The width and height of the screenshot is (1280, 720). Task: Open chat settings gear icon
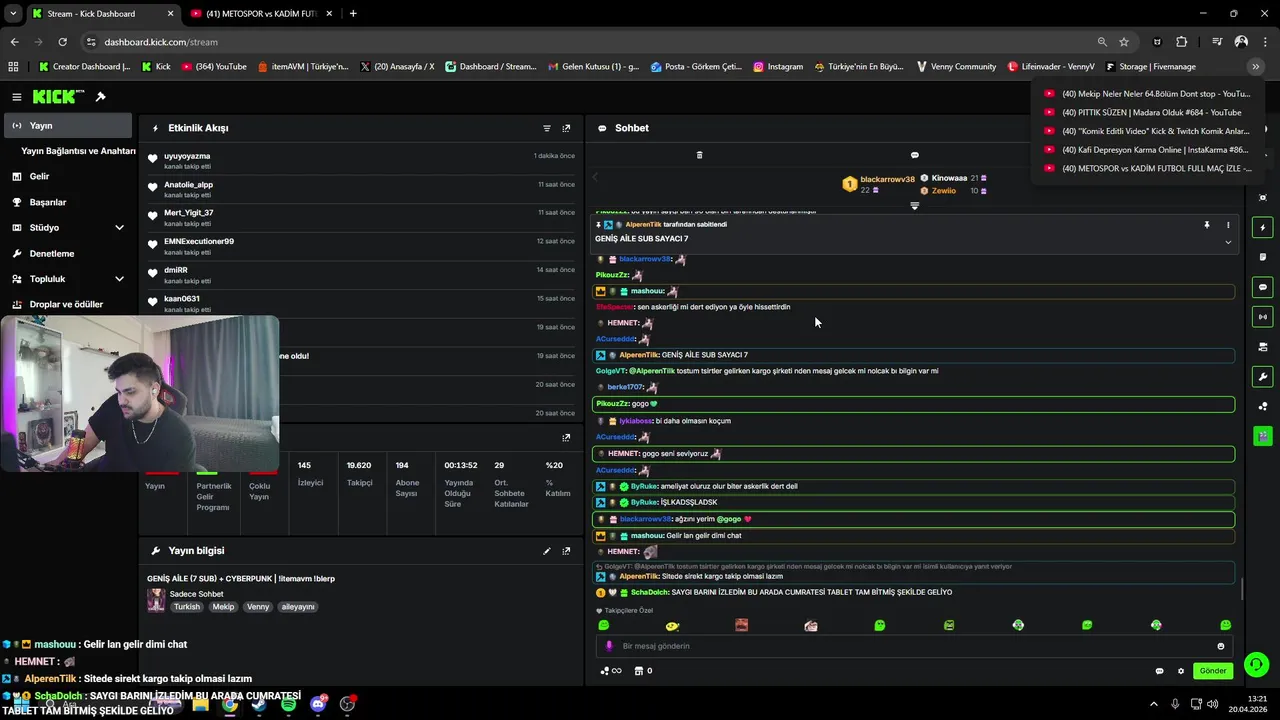pos(1181,671)
